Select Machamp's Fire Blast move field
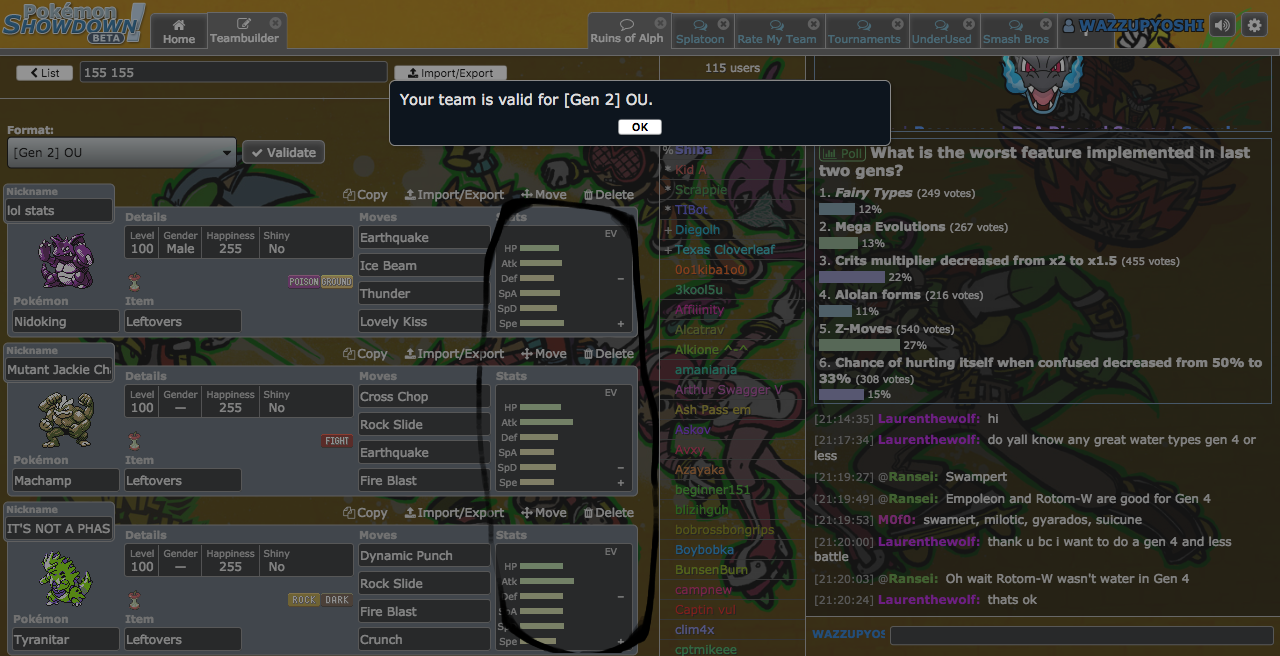 tap(424, 480)
